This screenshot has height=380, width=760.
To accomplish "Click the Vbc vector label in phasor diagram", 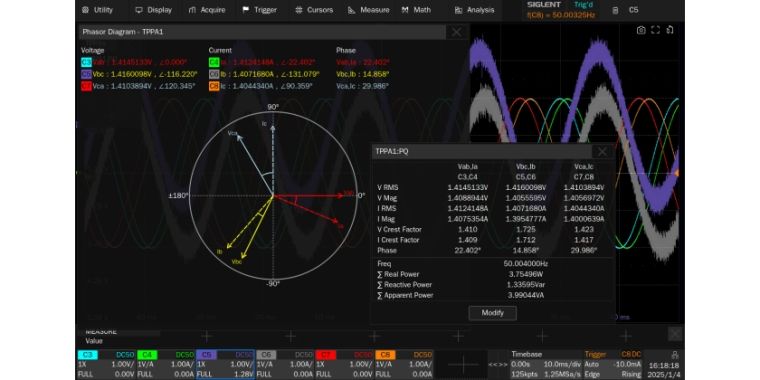I will pos(237,262).
